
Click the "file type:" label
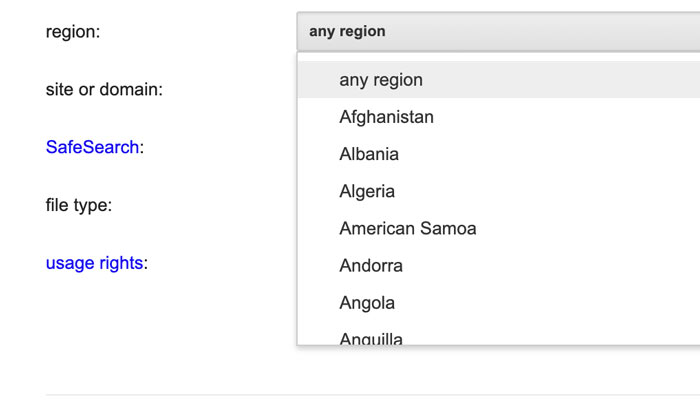78,205
